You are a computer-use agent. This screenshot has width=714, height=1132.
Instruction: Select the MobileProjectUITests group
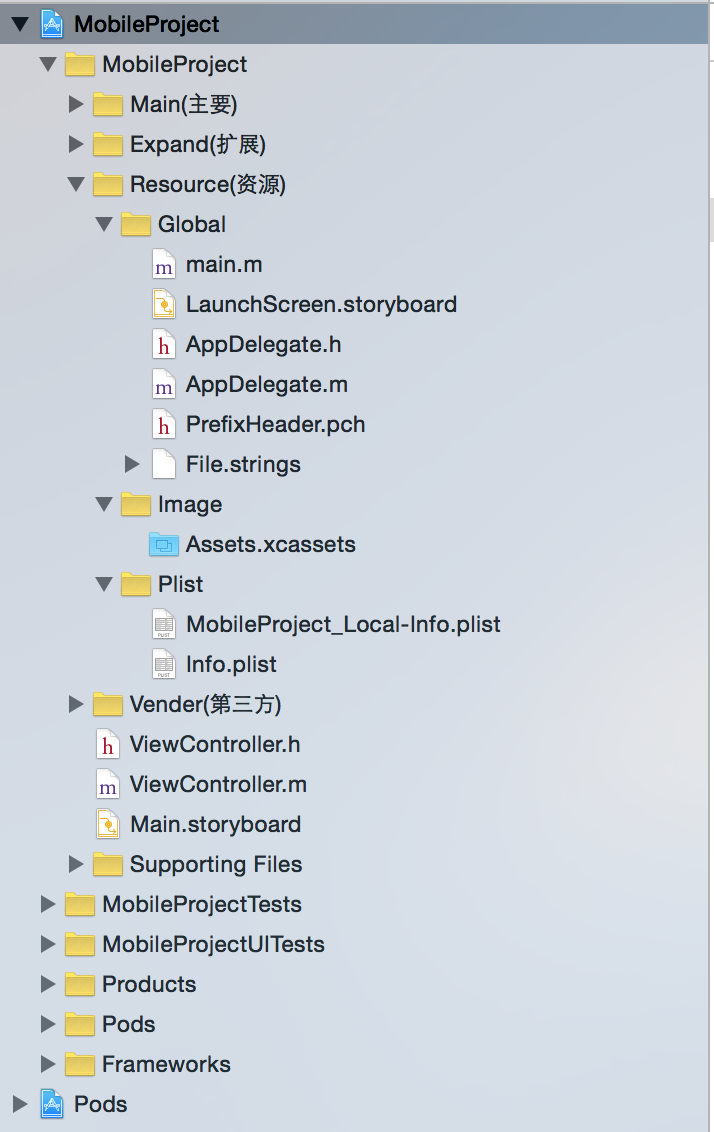[x=213, y=944]
